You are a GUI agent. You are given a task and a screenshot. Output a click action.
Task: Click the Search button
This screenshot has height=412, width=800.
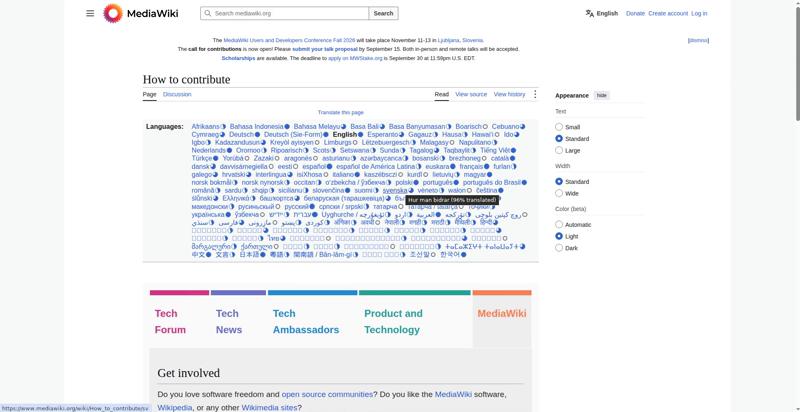pos(383,13)
